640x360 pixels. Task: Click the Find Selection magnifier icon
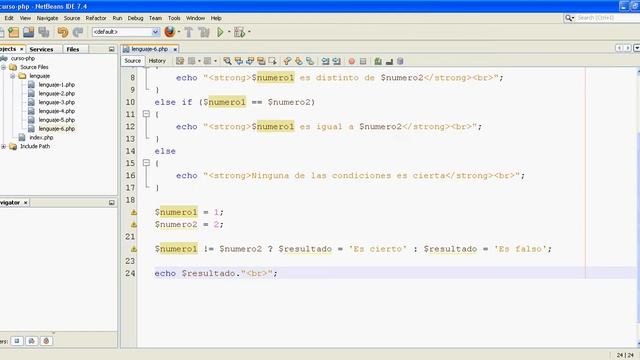tap(227, 61)
